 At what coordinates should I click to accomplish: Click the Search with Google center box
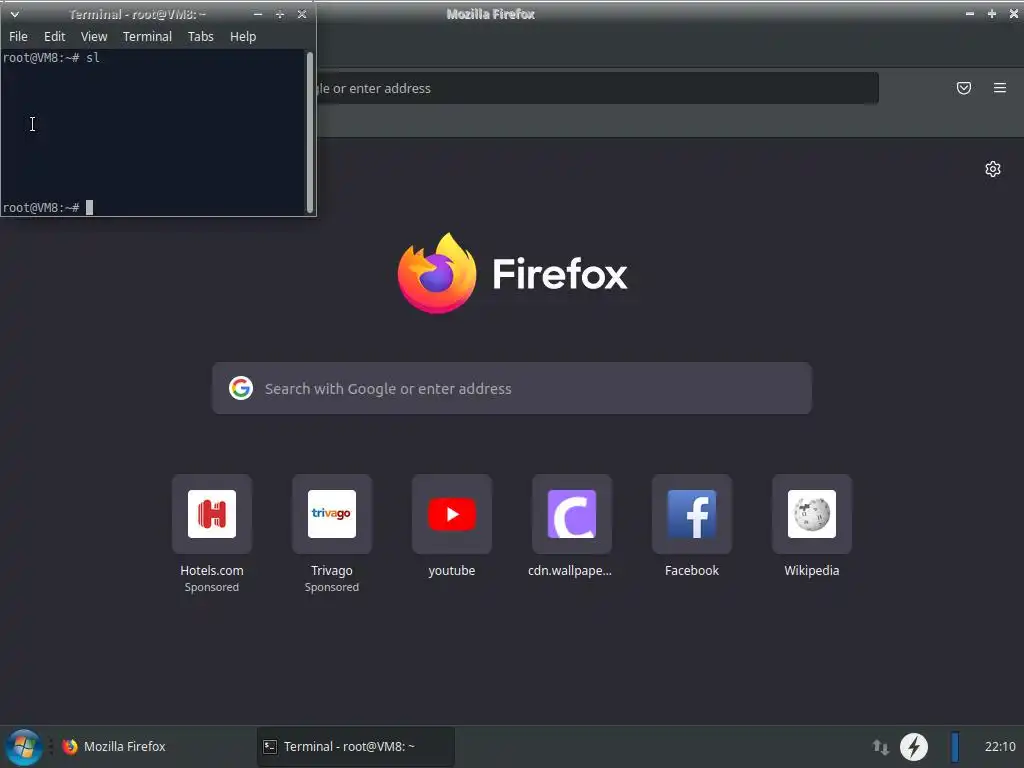(512, 388)
